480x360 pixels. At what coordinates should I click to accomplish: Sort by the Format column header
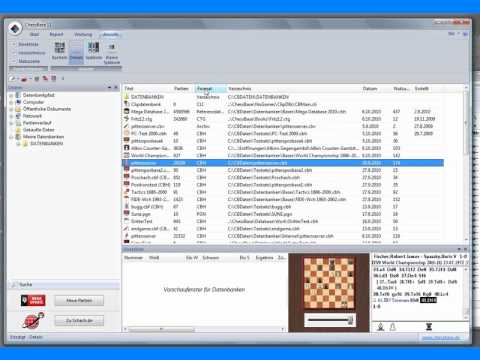click(211, 89)
